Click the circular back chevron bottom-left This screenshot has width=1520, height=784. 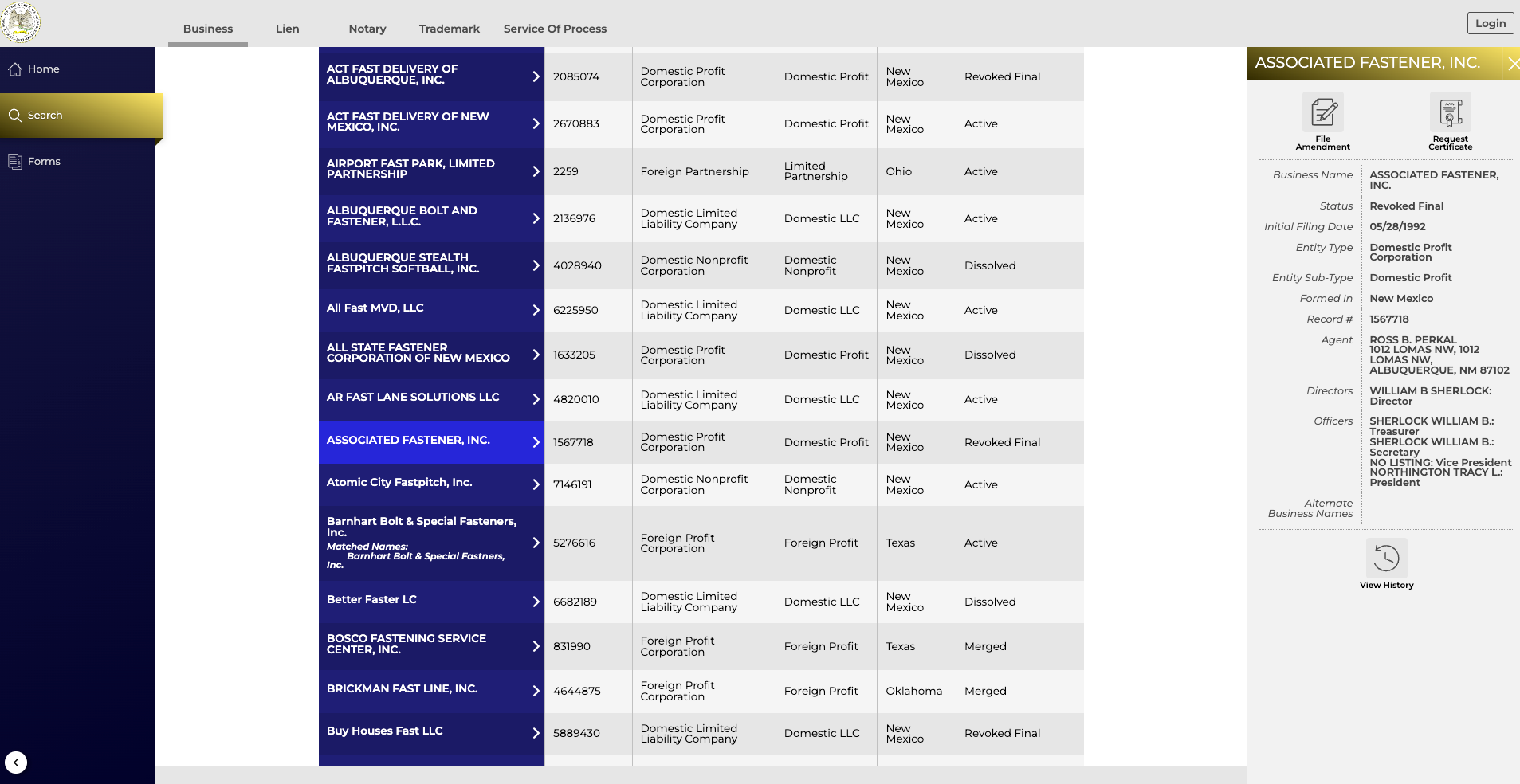[x=16, y=762]
